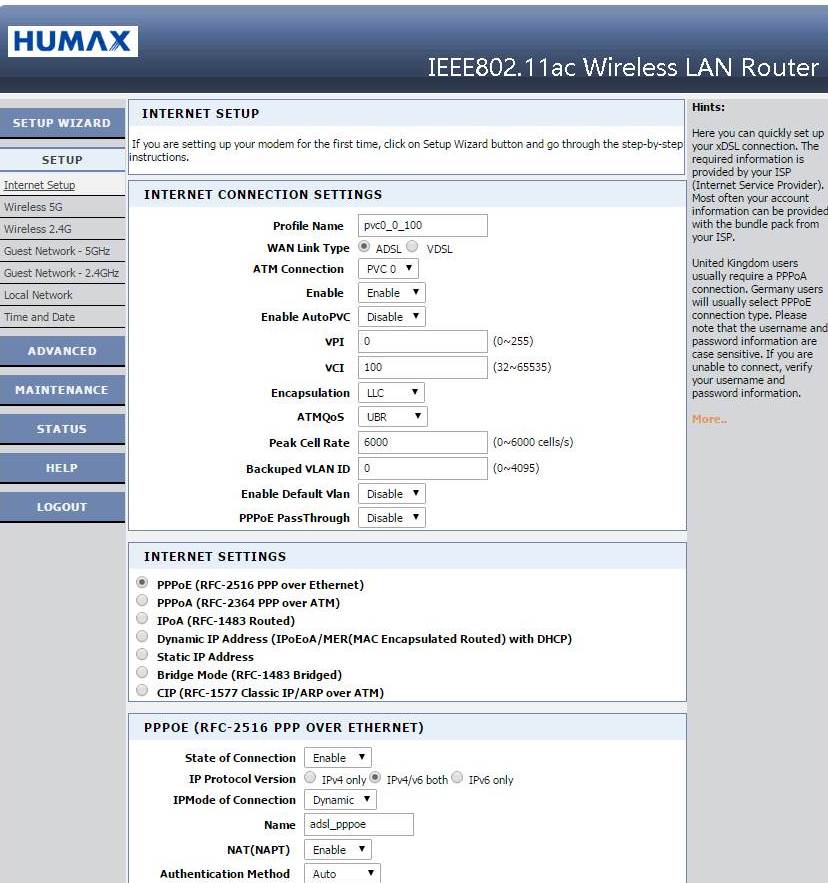Open Authentication Method dropdown

click(342, 873)
